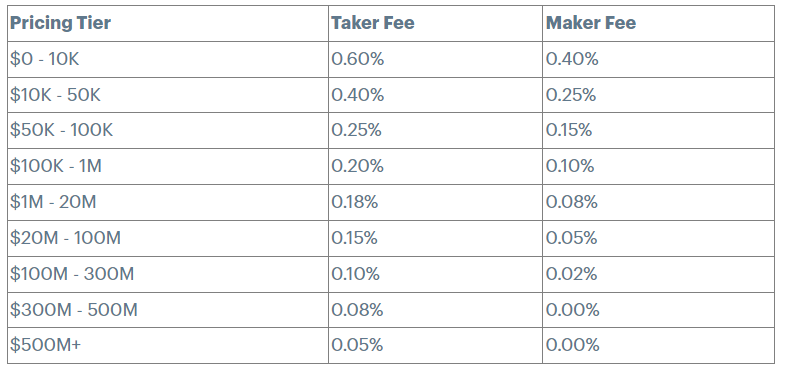Select the $100M - 300M tier cell
790x369 pixels.
(x=168, y=274)
